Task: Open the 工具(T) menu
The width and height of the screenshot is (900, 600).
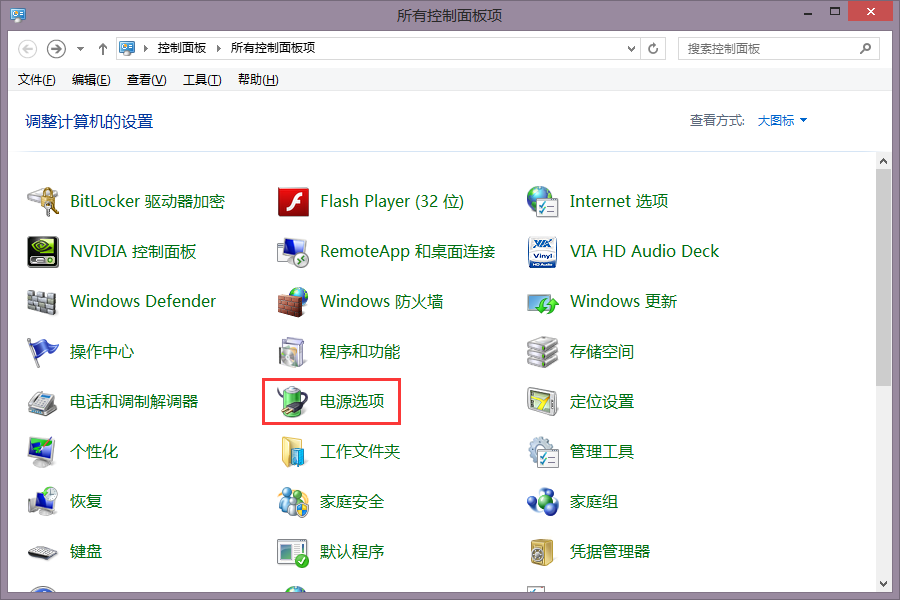Action: [202, 80]
